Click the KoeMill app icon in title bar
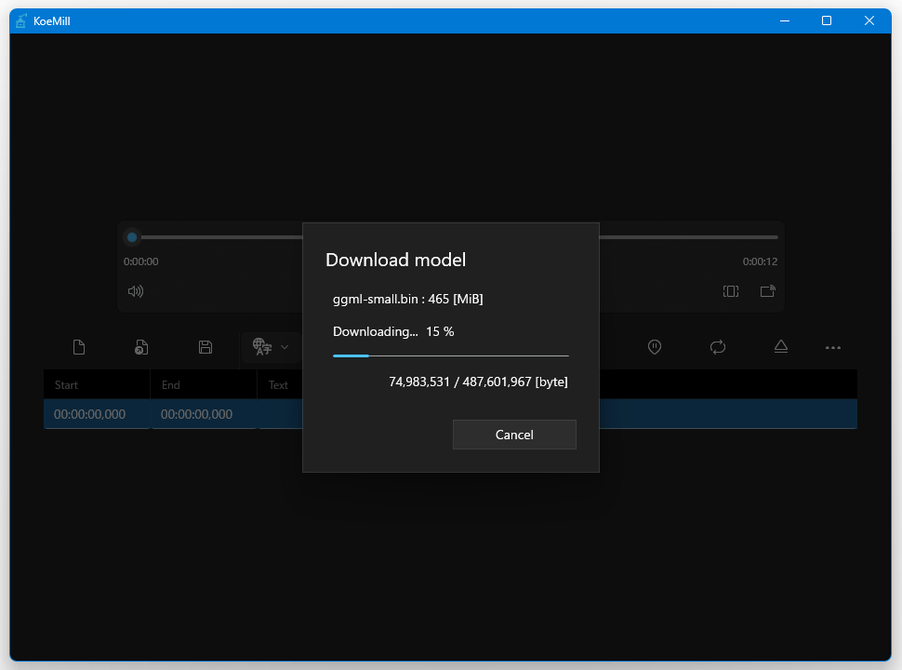The width and height of the screenshot is (902, 670). pyautogui.click(x=20, y=21)
